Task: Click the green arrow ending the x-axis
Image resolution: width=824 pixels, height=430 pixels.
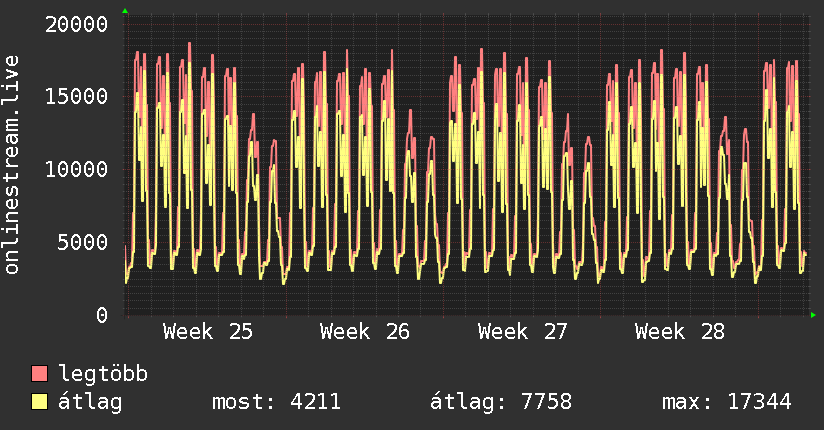Action: [813, 315]
